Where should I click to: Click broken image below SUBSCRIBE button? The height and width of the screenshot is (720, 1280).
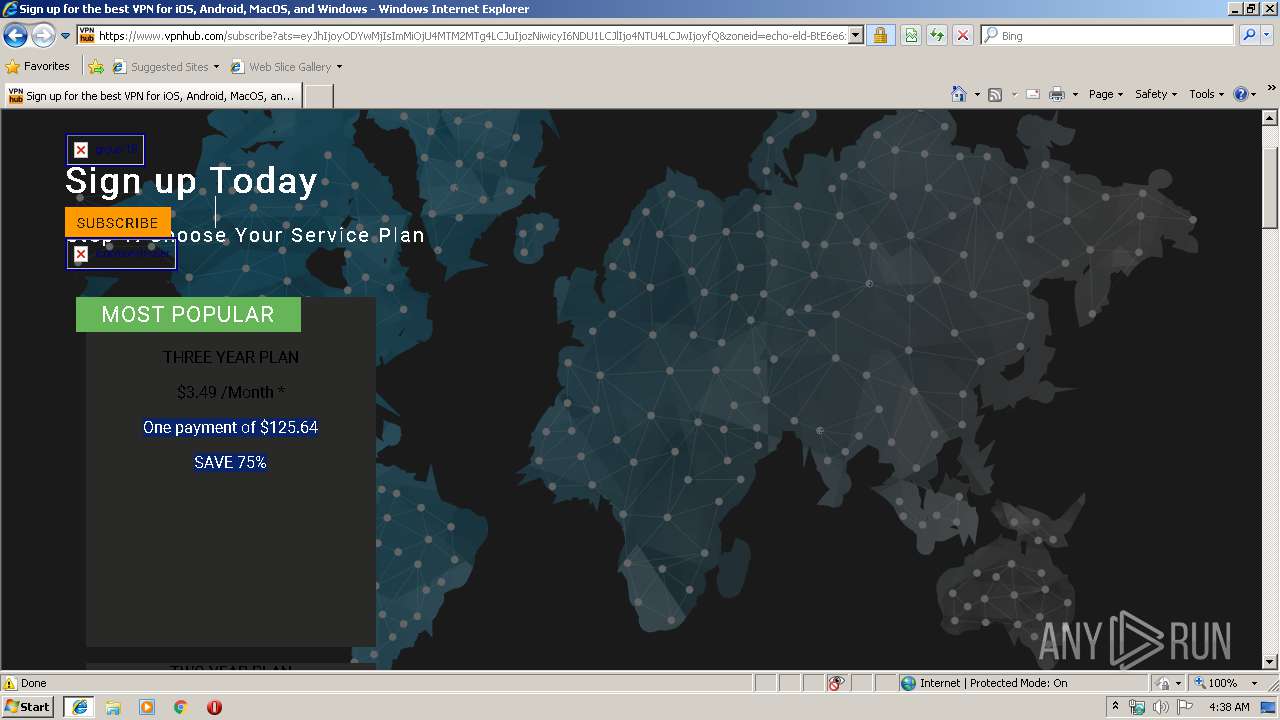point(121,254)
